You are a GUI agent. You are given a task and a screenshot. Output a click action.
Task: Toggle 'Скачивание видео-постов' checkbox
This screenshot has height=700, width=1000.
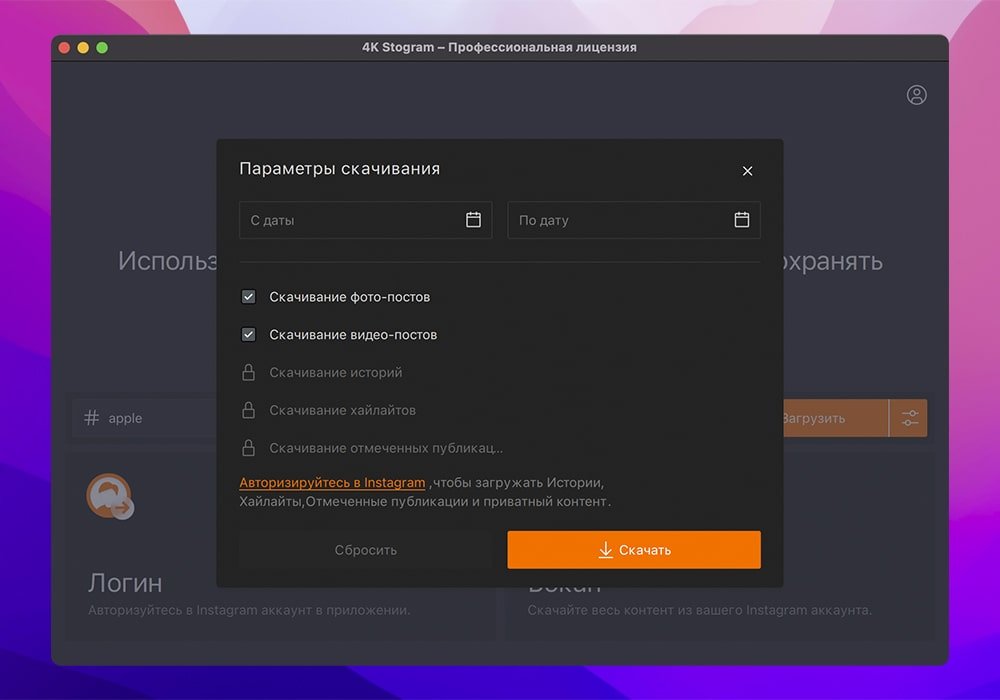(x=249, y=335)
